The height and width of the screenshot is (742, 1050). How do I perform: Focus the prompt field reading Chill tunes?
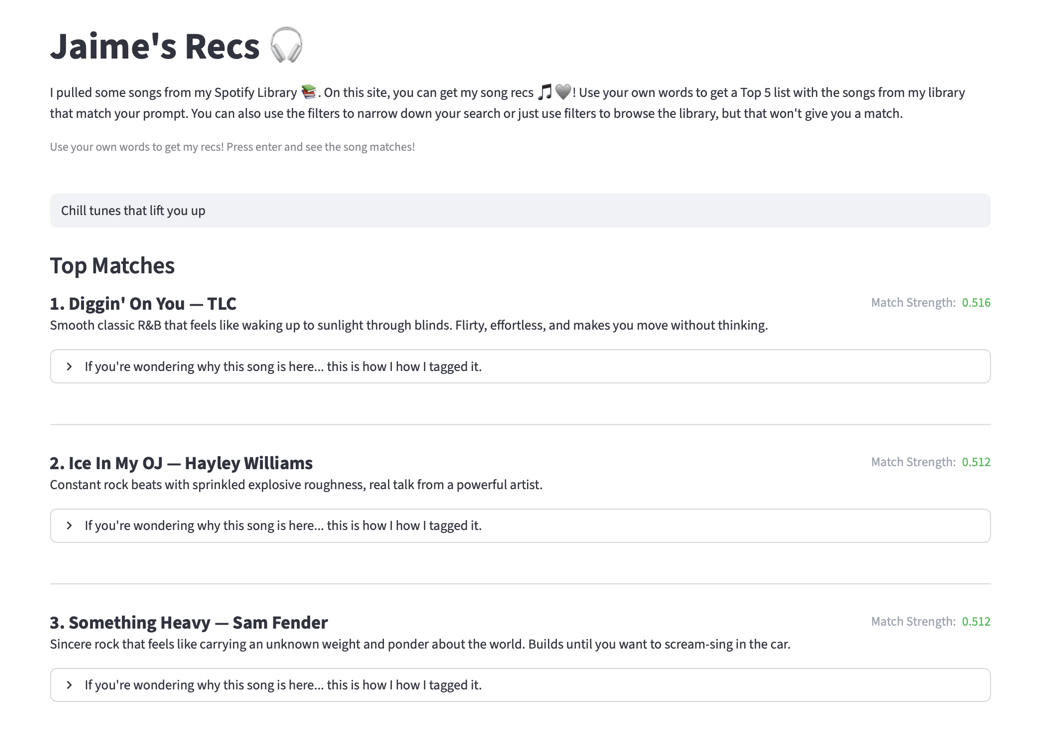pyautogui.click(x=520, y=211)
